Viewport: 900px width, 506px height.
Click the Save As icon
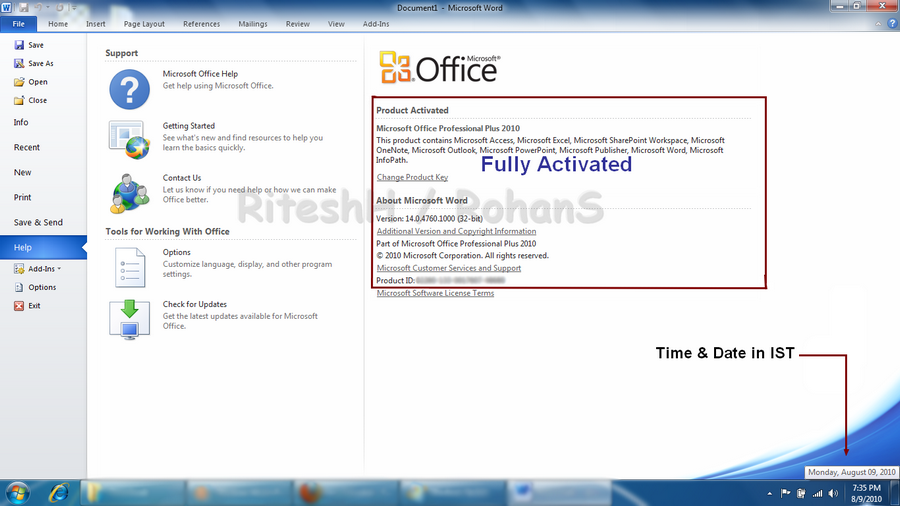(x=19, y=63)
